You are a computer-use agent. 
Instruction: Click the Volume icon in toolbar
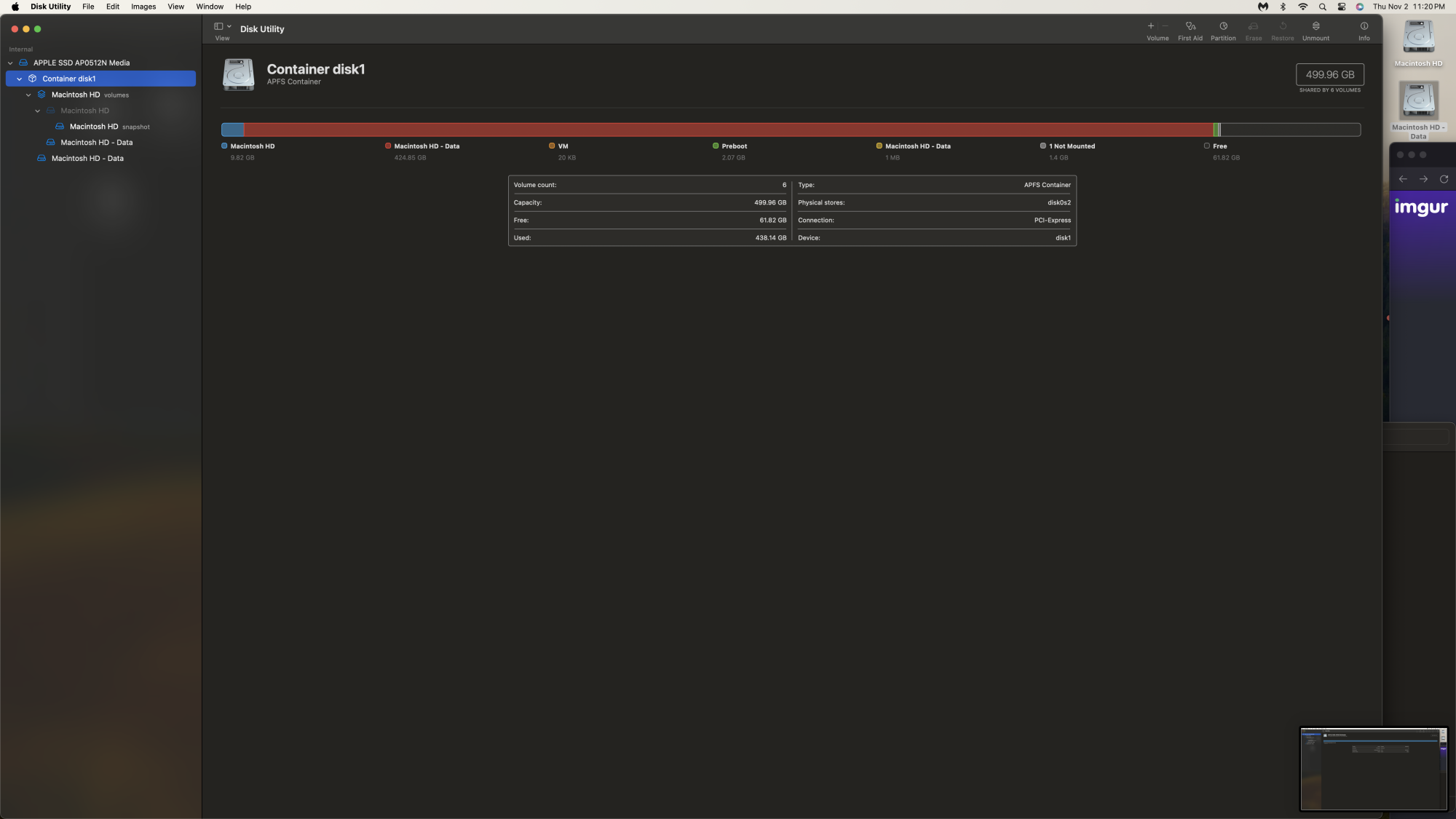1157,30
